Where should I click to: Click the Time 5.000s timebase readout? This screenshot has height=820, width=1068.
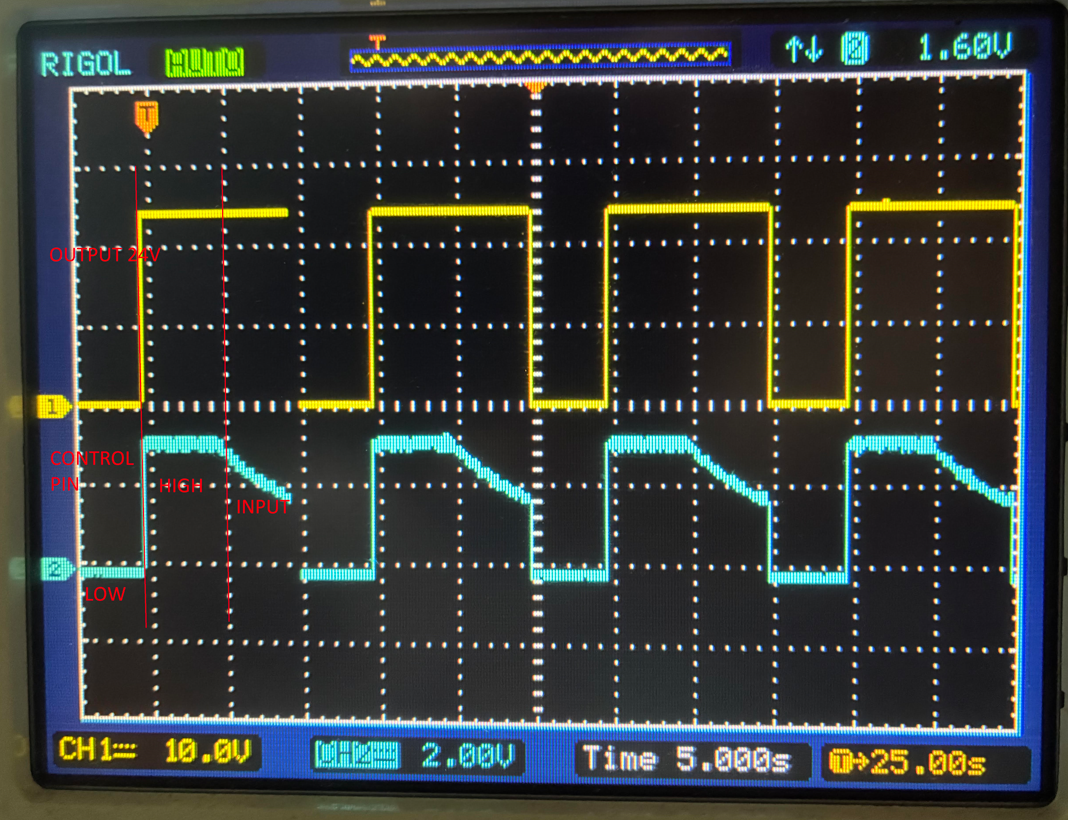(x=689, y=759)
